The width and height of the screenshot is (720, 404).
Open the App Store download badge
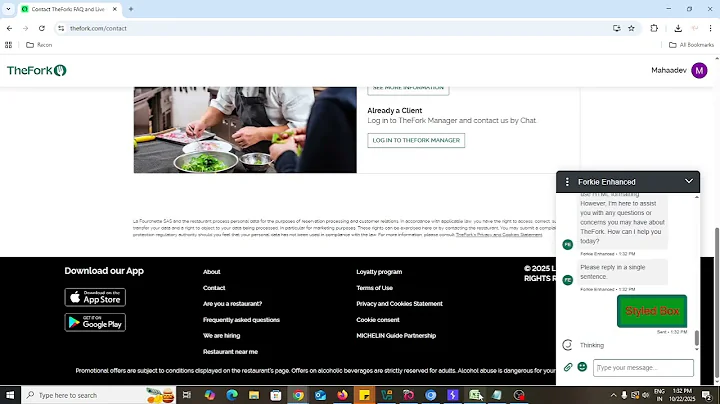95,297
